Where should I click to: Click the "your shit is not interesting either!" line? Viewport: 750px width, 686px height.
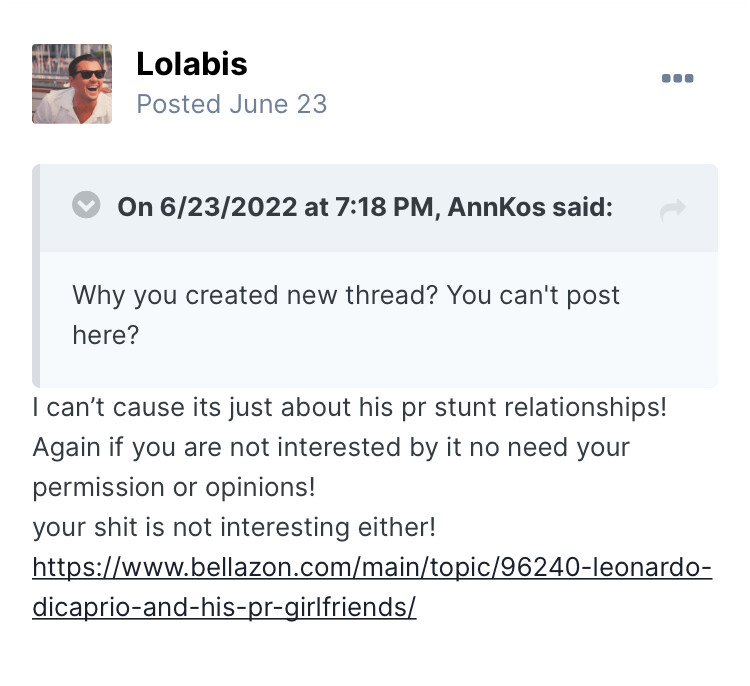click(x=234, y=526)
